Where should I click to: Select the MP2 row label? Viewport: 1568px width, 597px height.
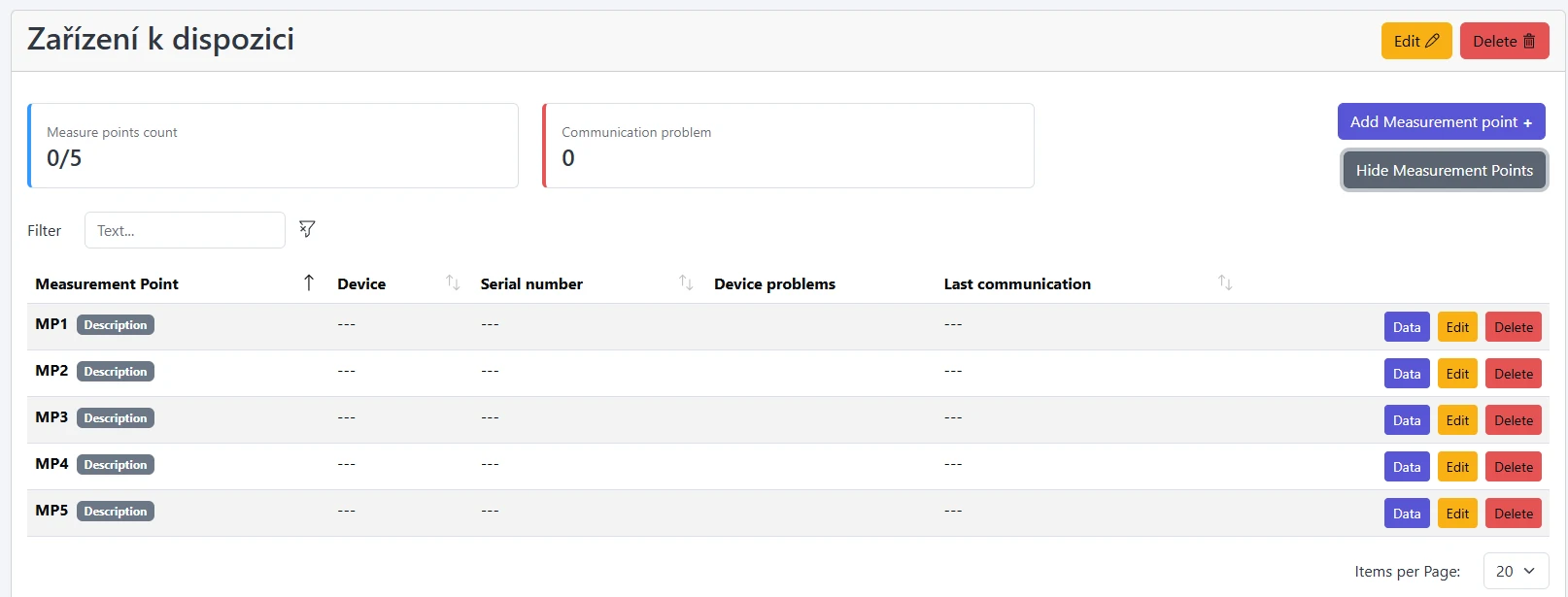pyautogui.click(x=51, y=371)
